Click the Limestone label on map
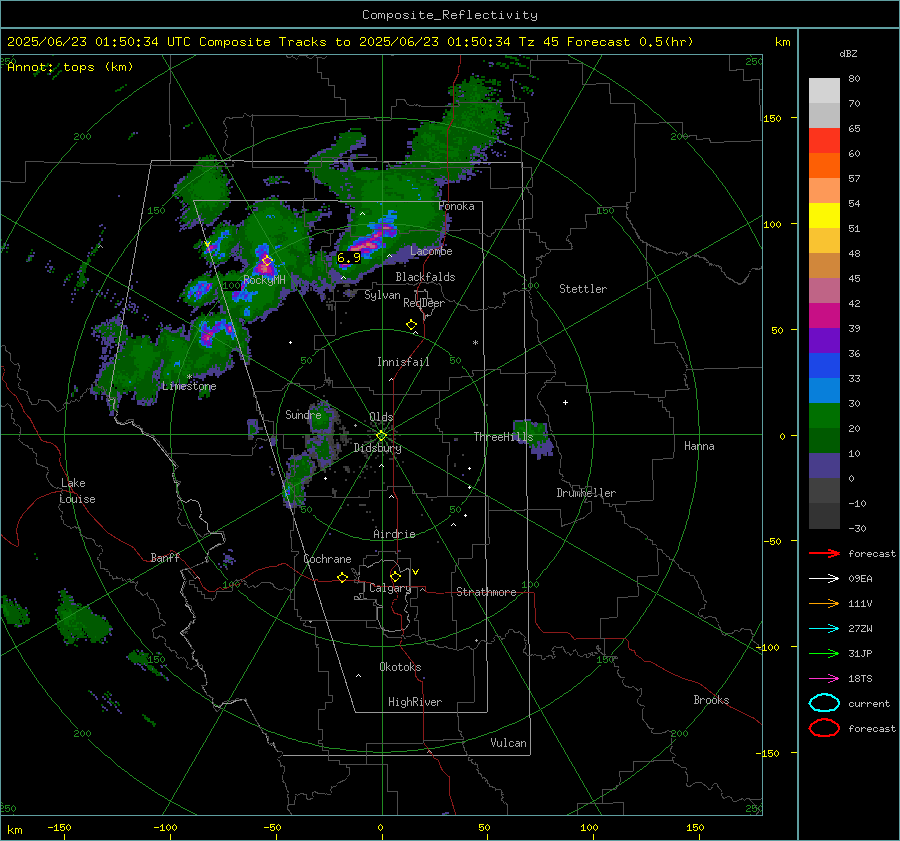This screenshot has height=841, width=900. pos(189,386)
